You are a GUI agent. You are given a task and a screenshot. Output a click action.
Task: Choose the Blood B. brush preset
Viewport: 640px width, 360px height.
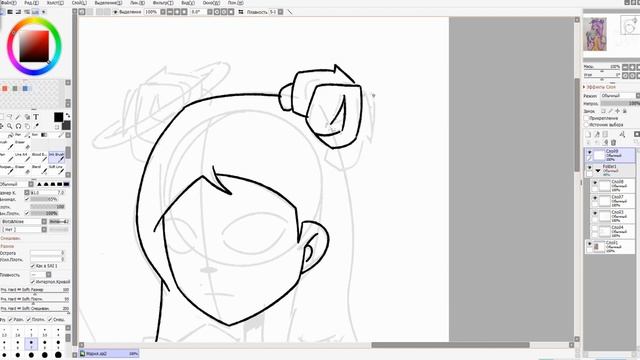39,157
